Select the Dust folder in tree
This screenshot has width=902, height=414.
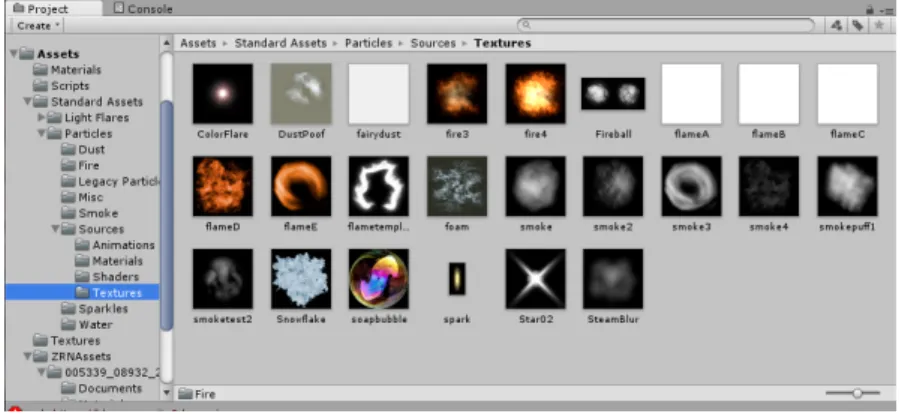point(83,150)
